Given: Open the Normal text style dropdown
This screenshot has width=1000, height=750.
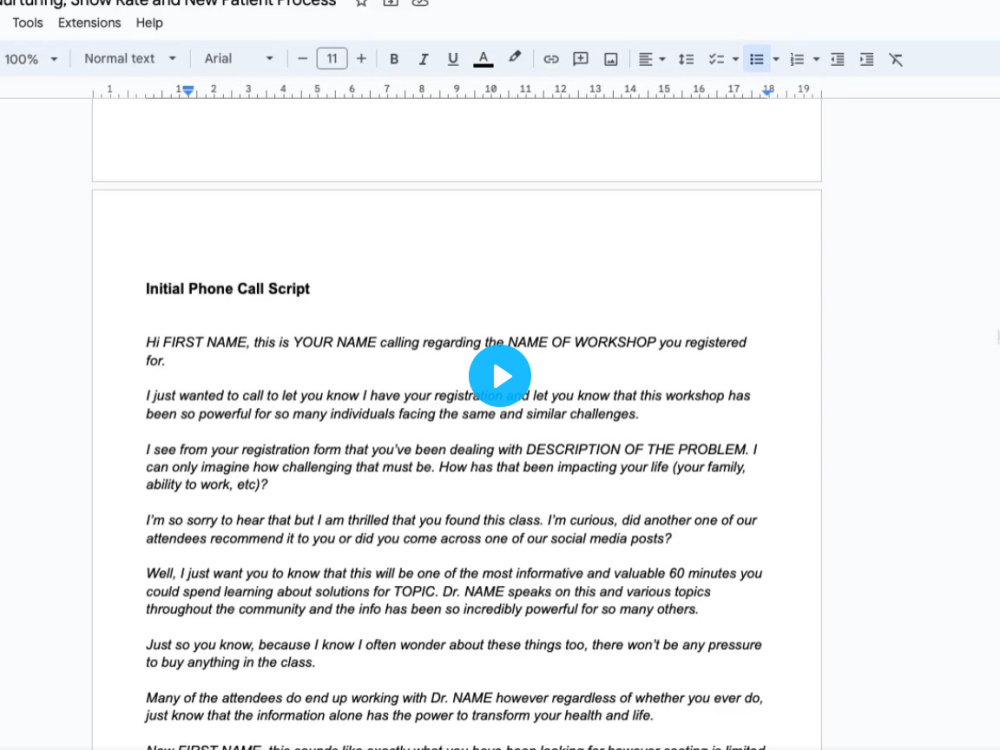Looking at the screenshot, I should point(129,59).
